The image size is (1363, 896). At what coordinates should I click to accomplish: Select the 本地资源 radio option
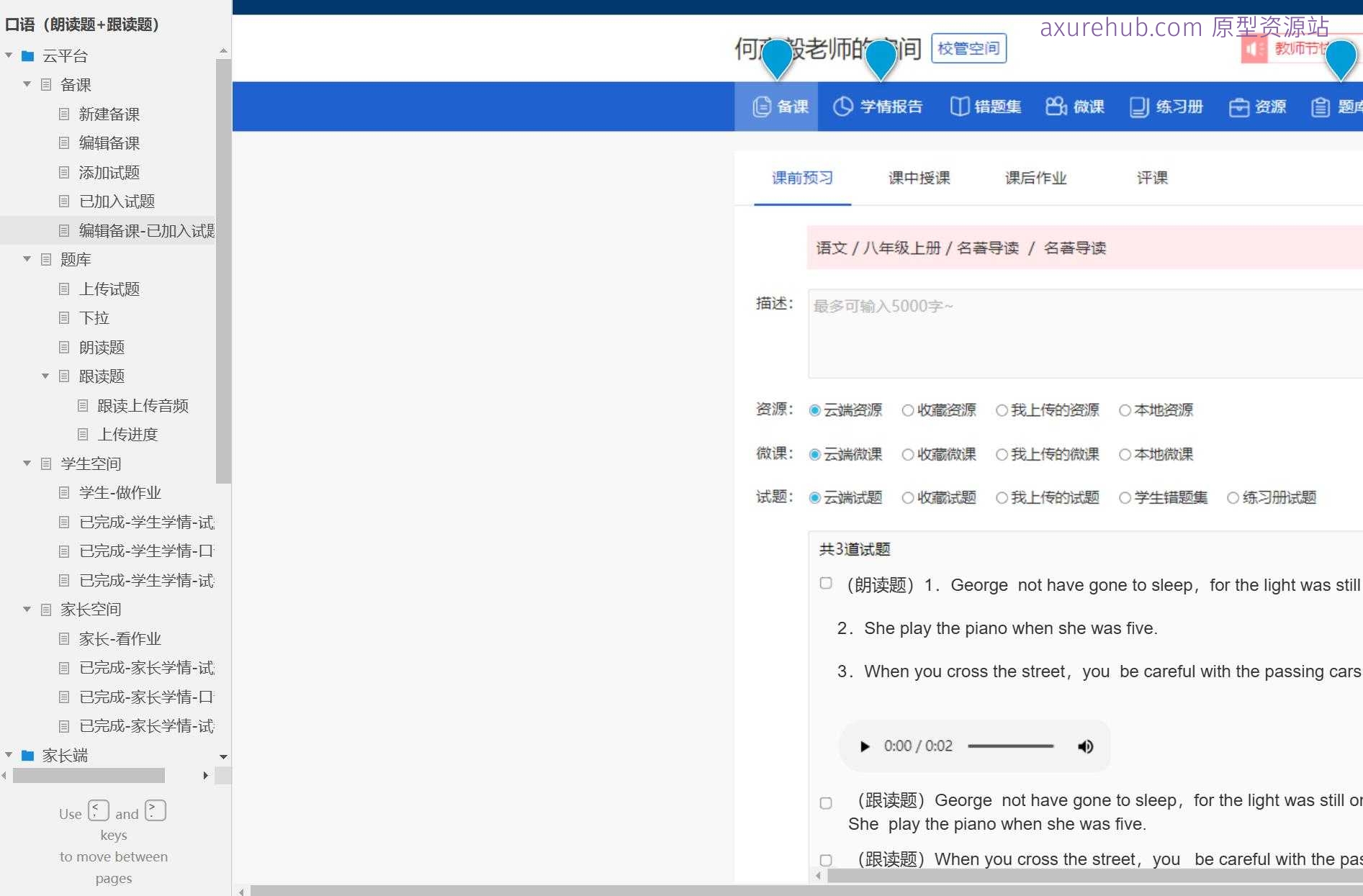pyautogui.click(x=1125, y=410)
